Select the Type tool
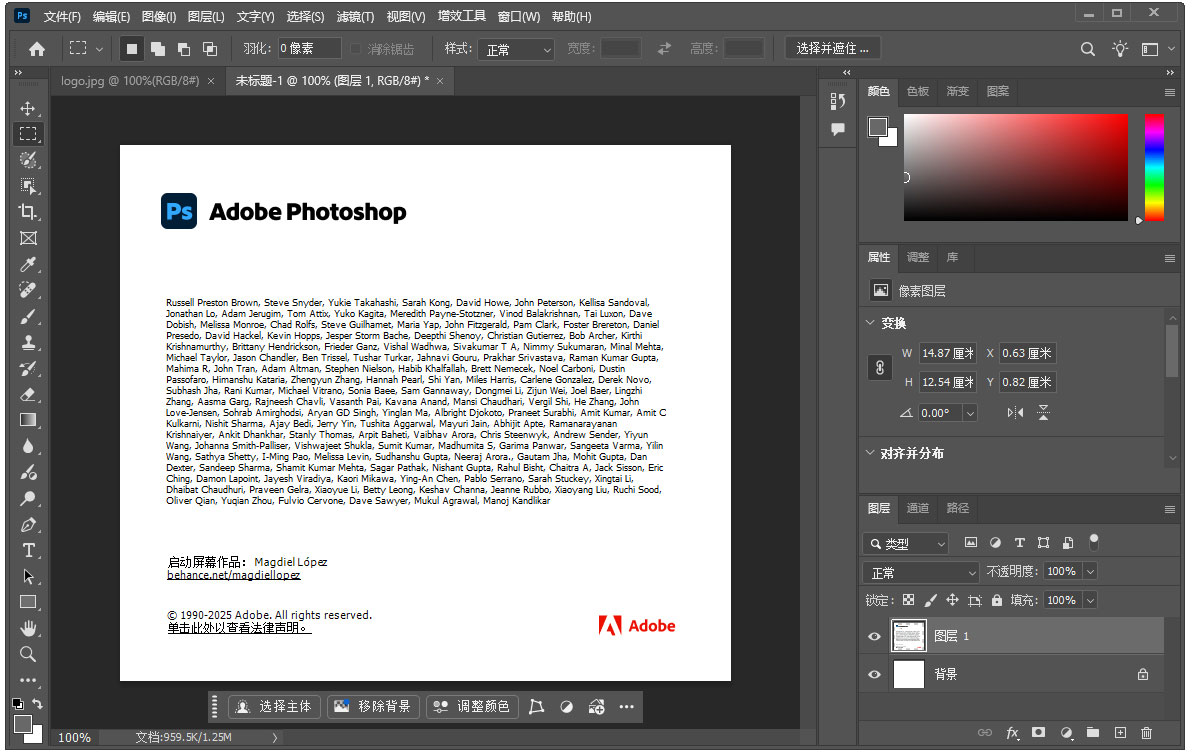Screen dimensions: 1192x754 (29, 550)
